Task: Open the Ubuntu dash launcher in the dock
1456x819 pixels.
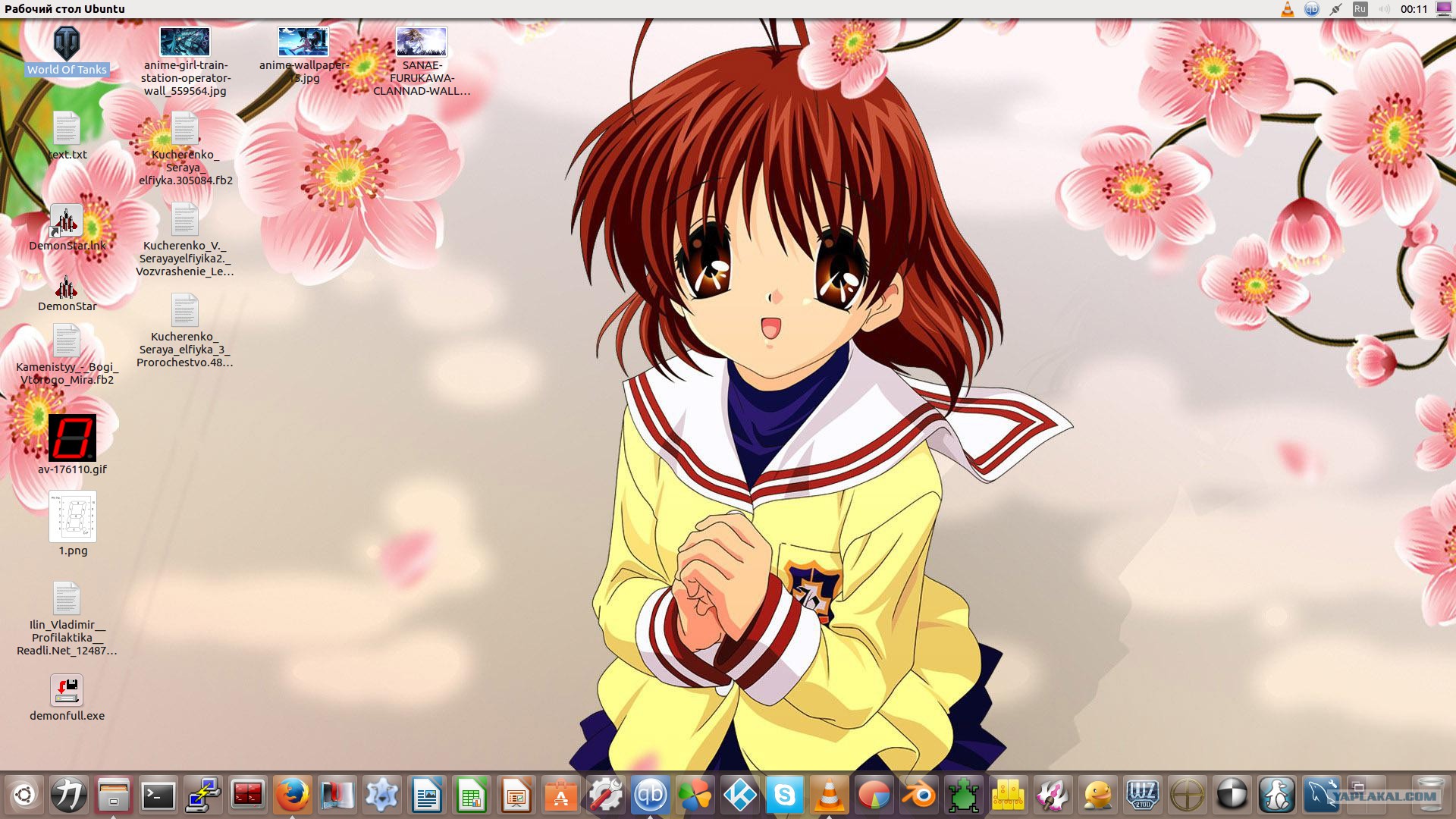Action: pos(24,795)
